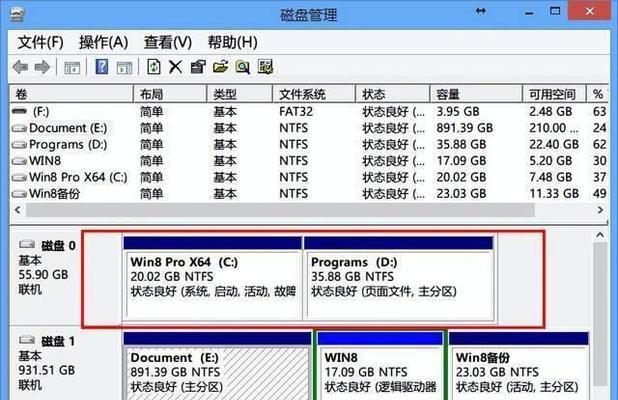The height and width of the screenshot is (400, 618).
Task: Select the WIN8 name in volume list
Action: (45, 161)
